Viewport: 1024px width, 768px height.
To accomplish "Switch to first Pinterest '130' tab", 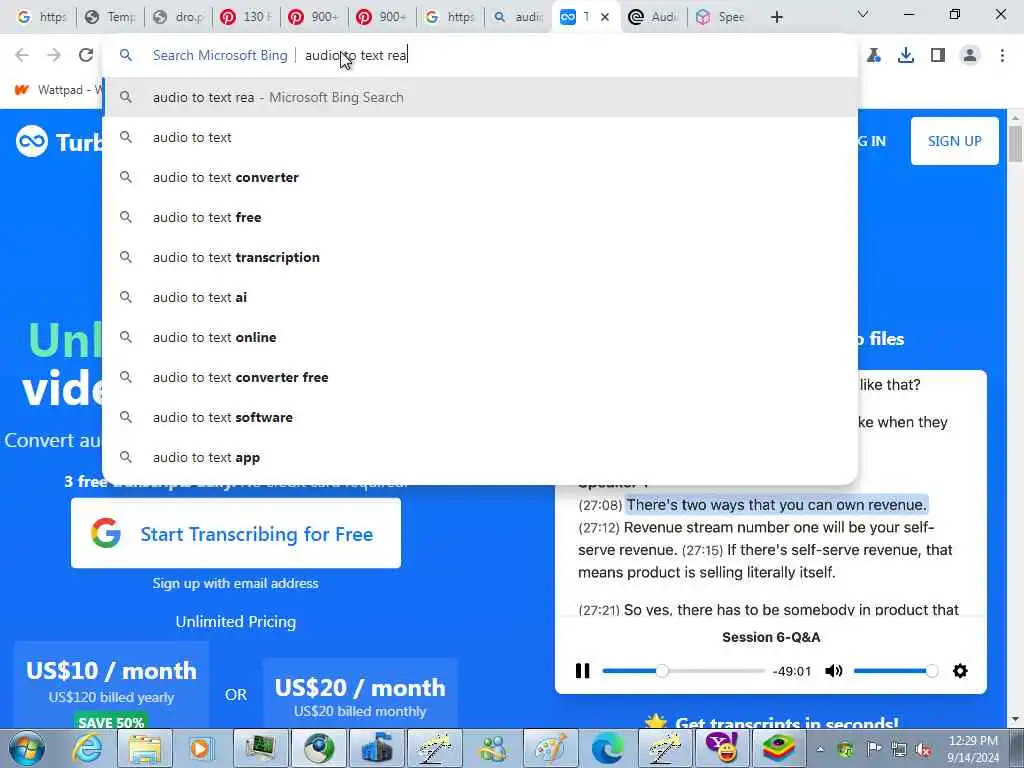I will tap(246, 17).
